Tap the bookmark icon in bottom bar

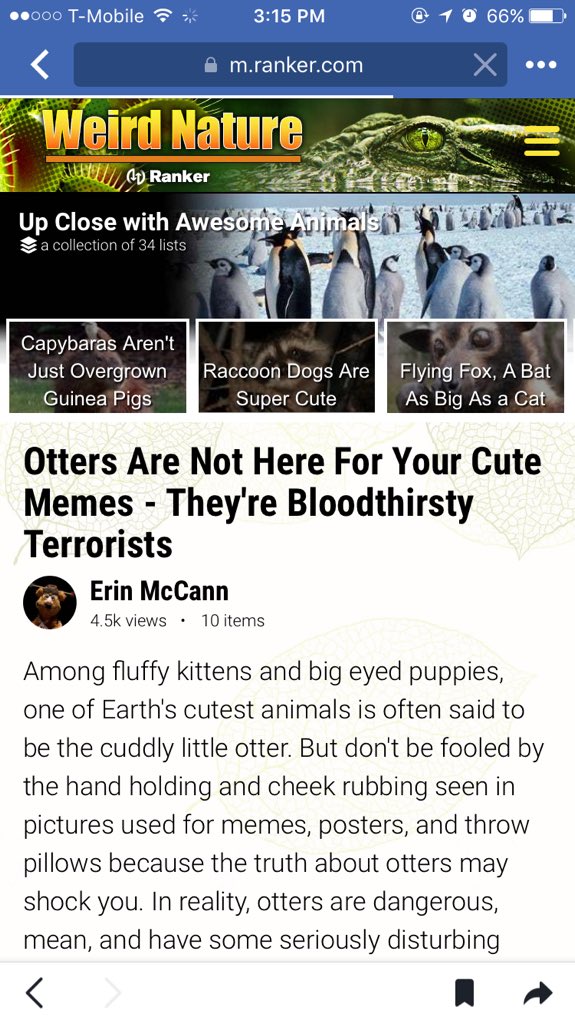(x=465, y=993)
